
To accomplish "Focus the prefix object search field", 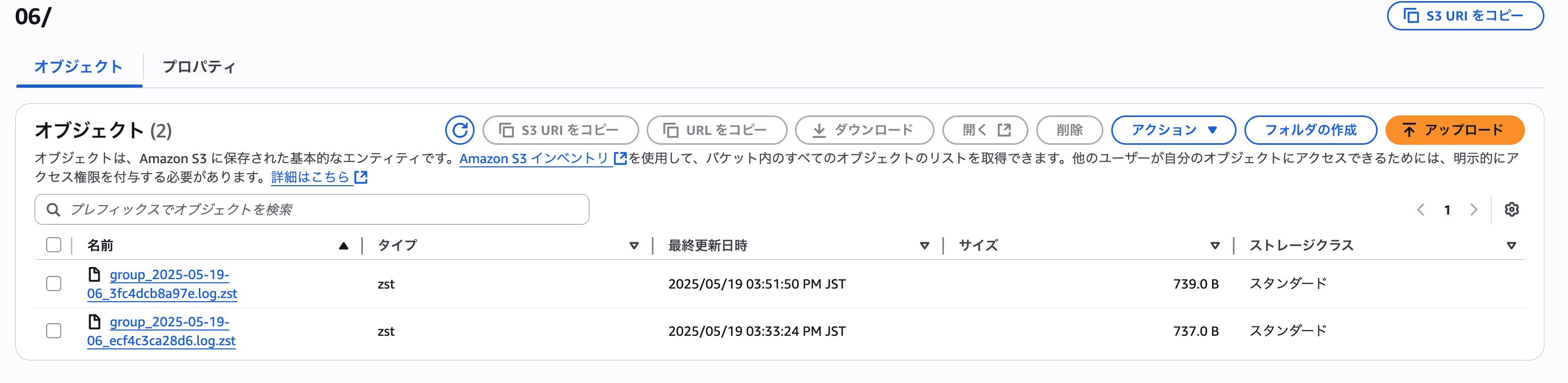I will pyautogui.click(x=312, y=209).
